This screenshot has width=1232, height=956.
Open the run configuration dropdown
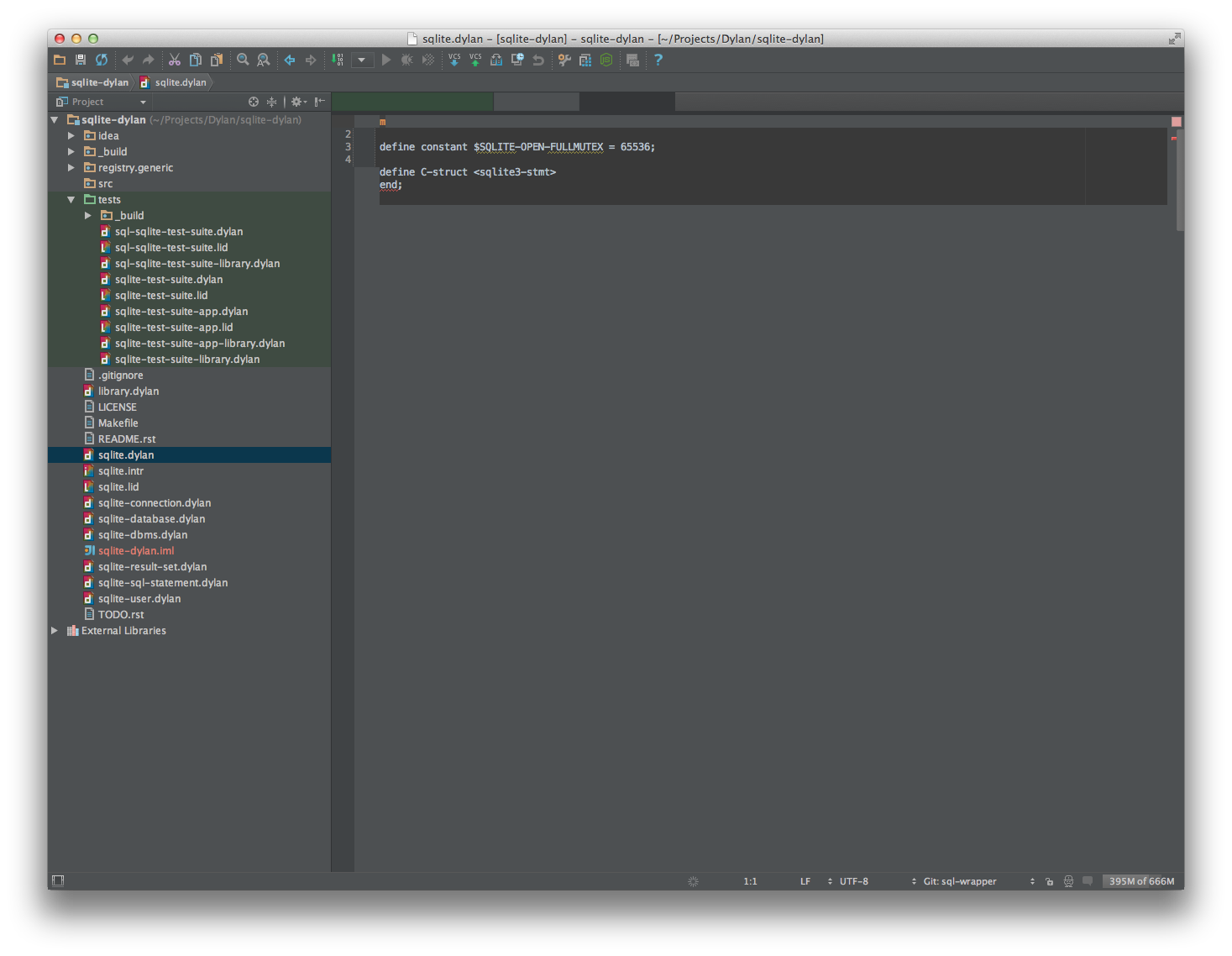tap(363, 60)
